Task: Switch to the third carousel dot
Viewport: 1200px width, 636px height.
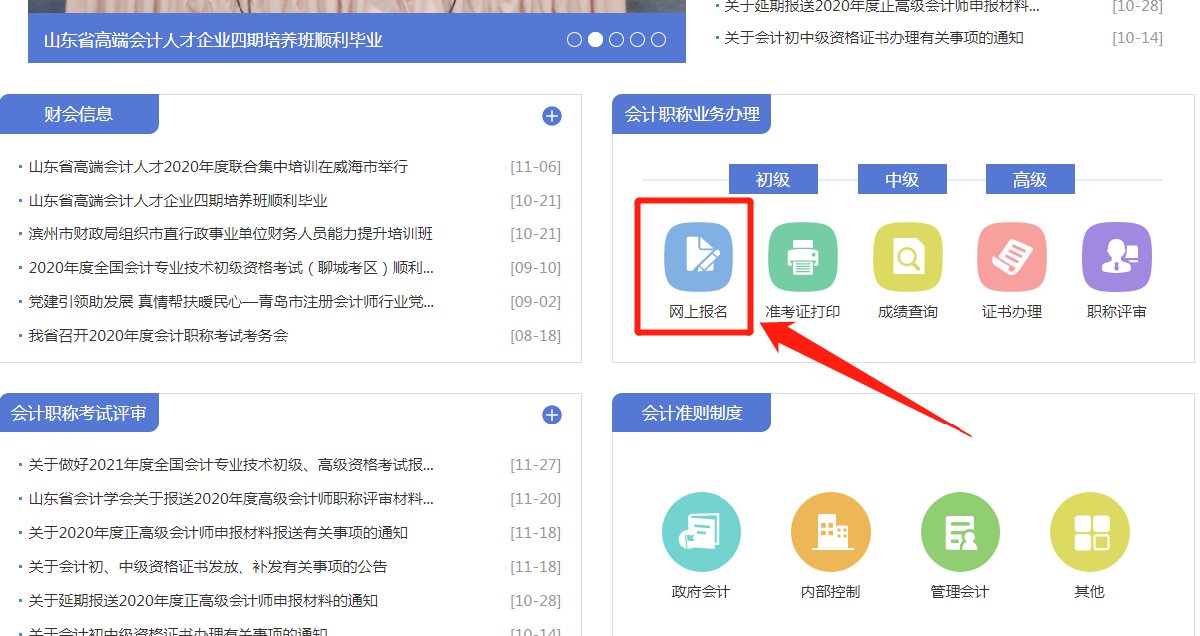Action: click(x=616, y=40)
